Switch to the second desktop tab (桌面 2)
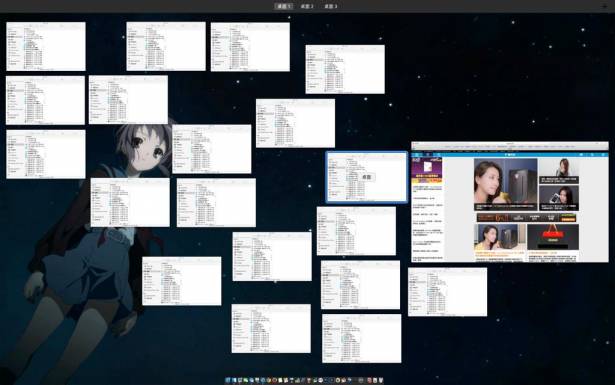The height and width of the screenshot is (385, 615). 307,6
